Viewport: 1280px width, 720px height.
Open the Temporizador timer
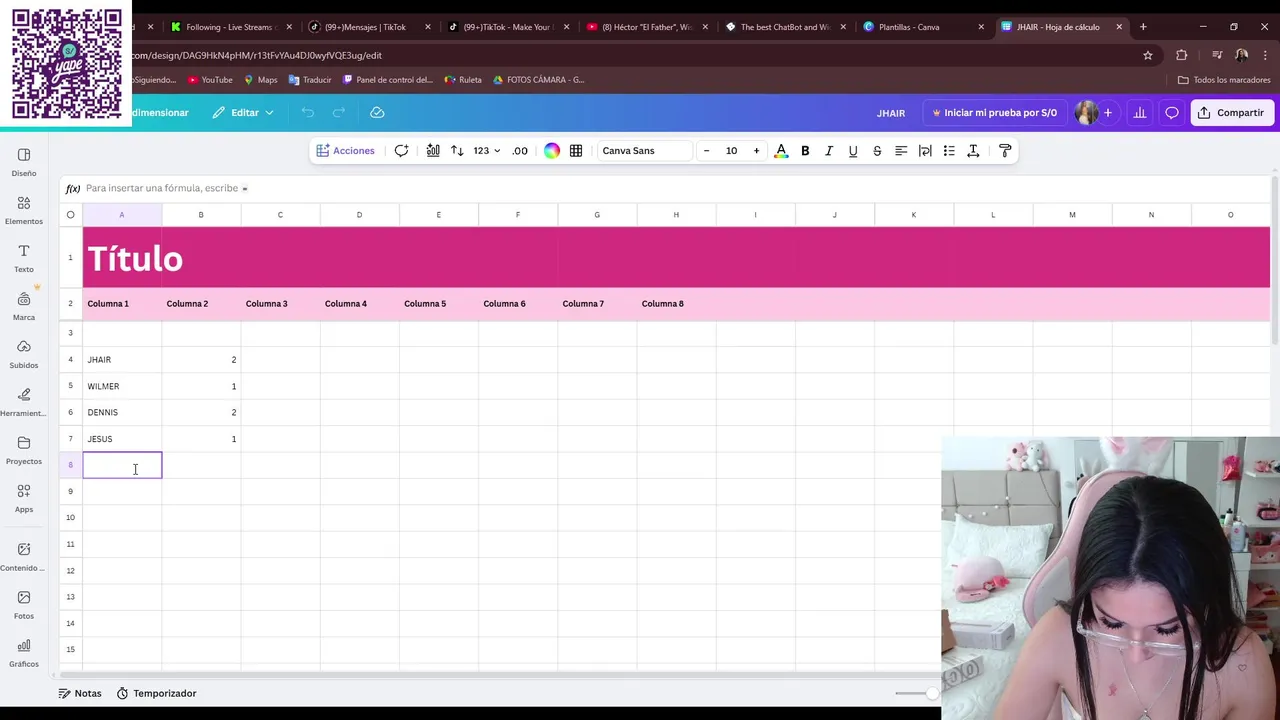156,693
